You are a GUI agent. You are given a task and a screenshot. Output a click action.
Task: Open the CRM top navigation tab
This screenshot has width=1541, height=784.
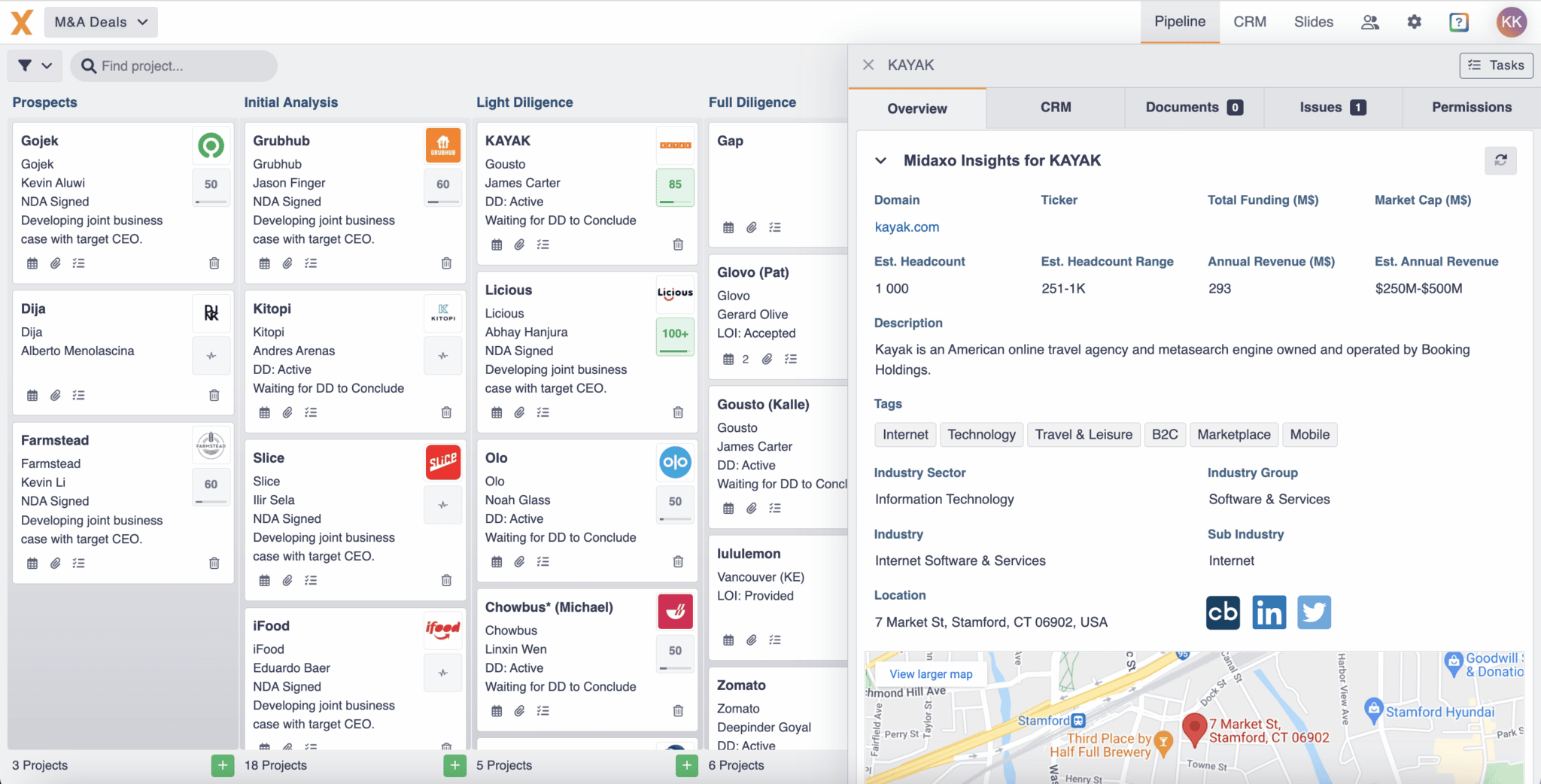[x=1250, y=22]
